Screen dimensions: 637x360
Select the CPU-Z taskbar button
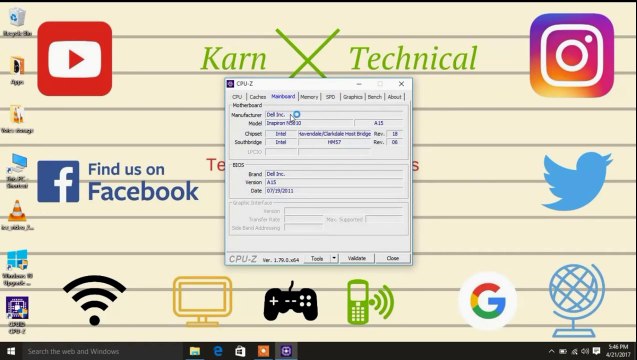tap(286, 351)
